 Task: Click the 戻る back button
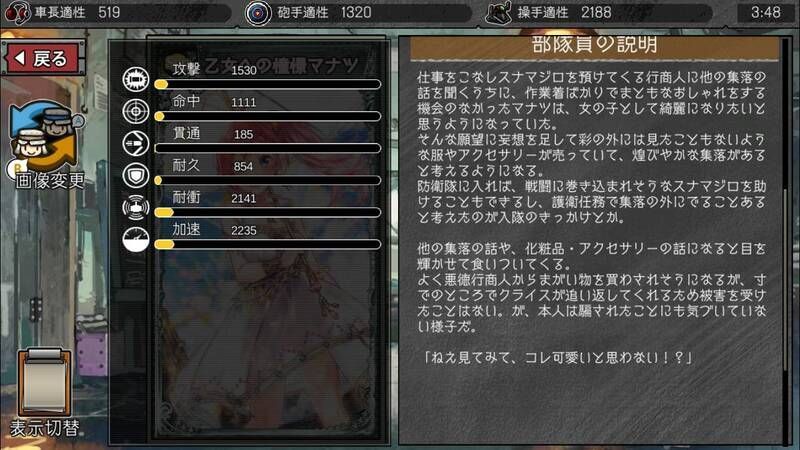point(43,58)
